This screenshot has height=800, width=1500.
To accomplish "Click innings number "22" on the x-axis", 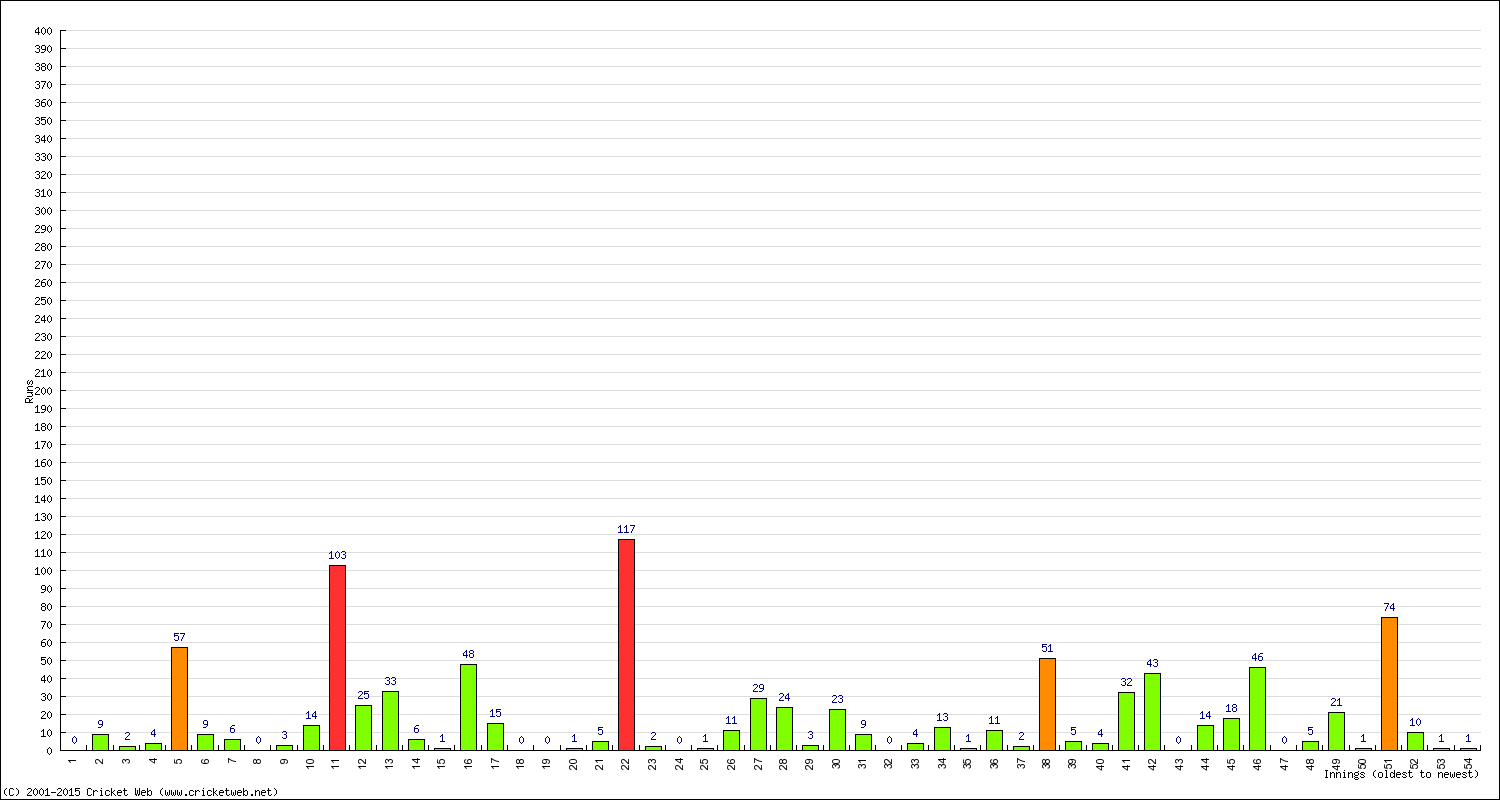I will pos(626,762).
